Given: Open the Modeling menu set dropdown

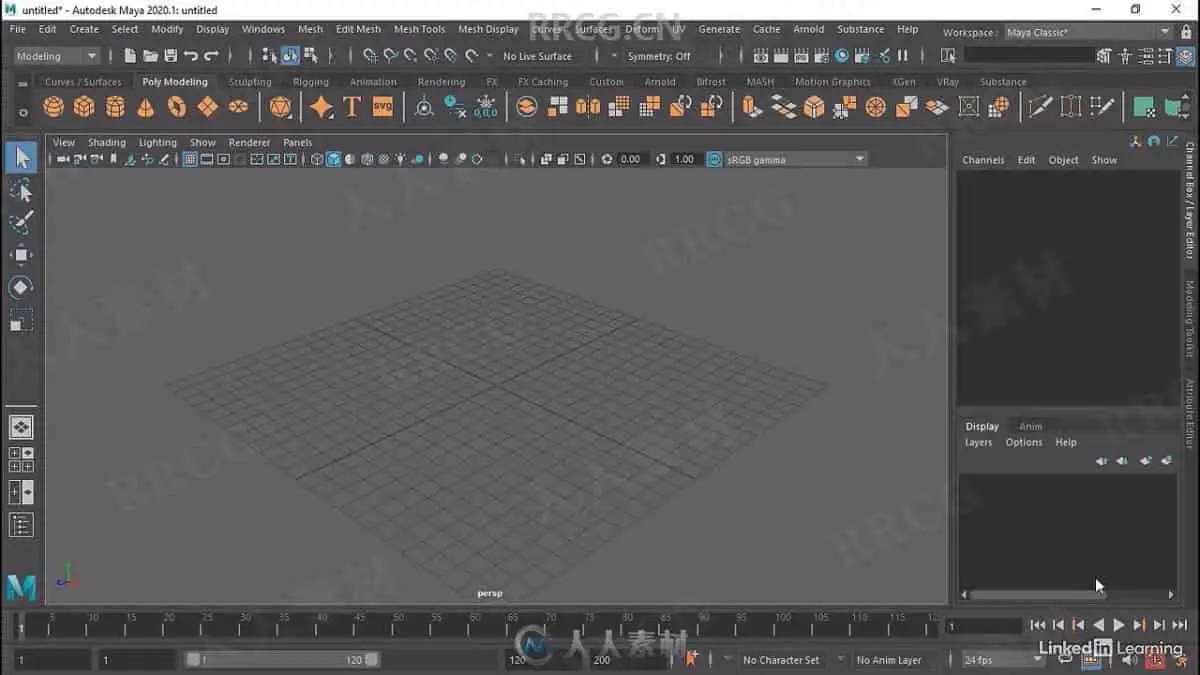Looking at the screenshot, I should [x=56, y=56].
